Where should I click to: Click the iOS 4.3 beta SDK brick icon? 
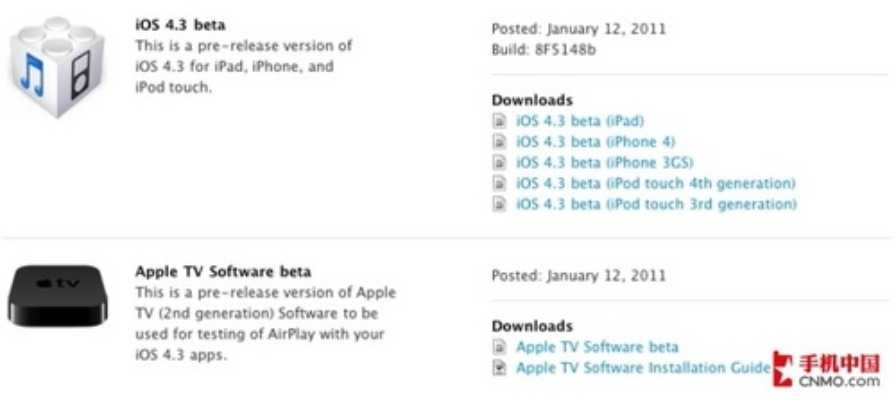(56, 64)
